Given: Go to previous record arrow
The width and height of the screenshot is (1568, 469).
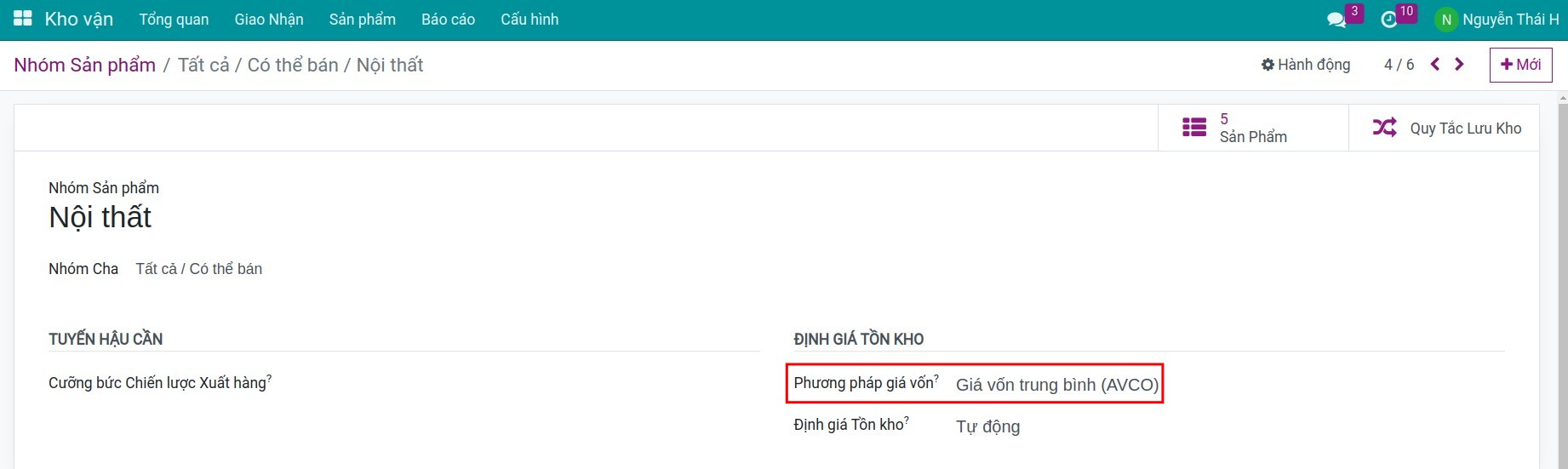Looking at the screenshot, I should [x=1435, y=64].
